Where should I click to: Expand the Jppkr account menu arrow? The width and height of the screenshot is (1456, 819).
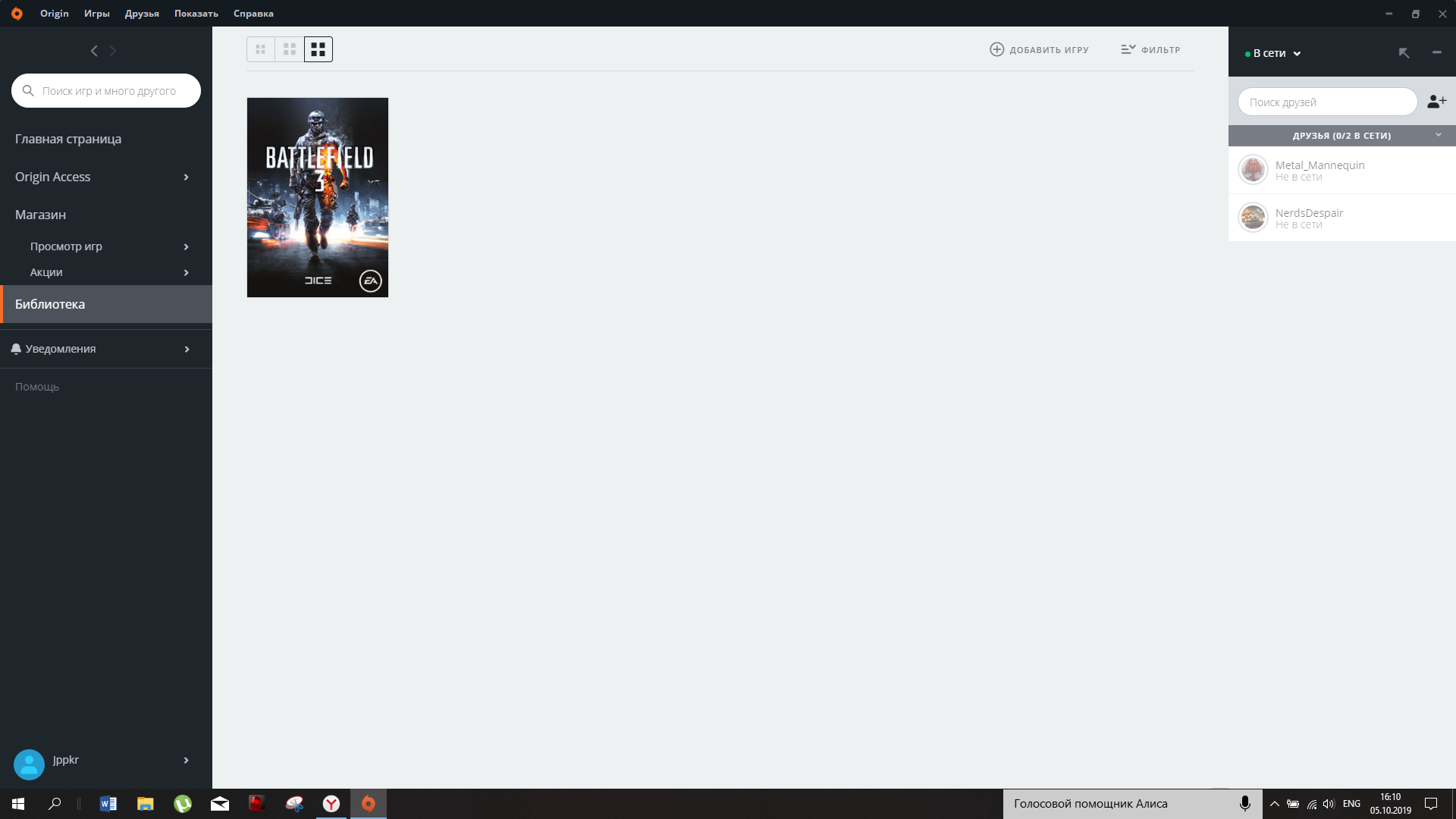click(186, 760)
